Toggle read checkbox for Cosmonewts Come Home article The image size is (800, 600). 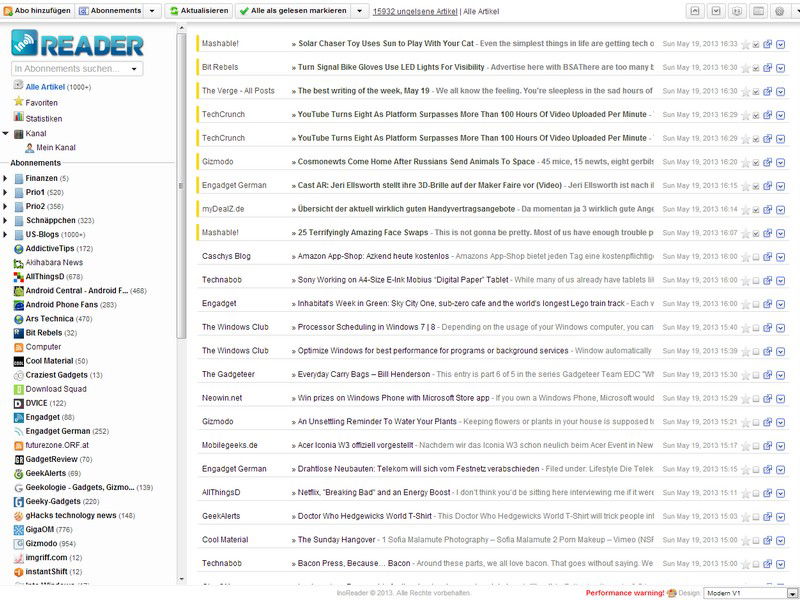point(756,162)
